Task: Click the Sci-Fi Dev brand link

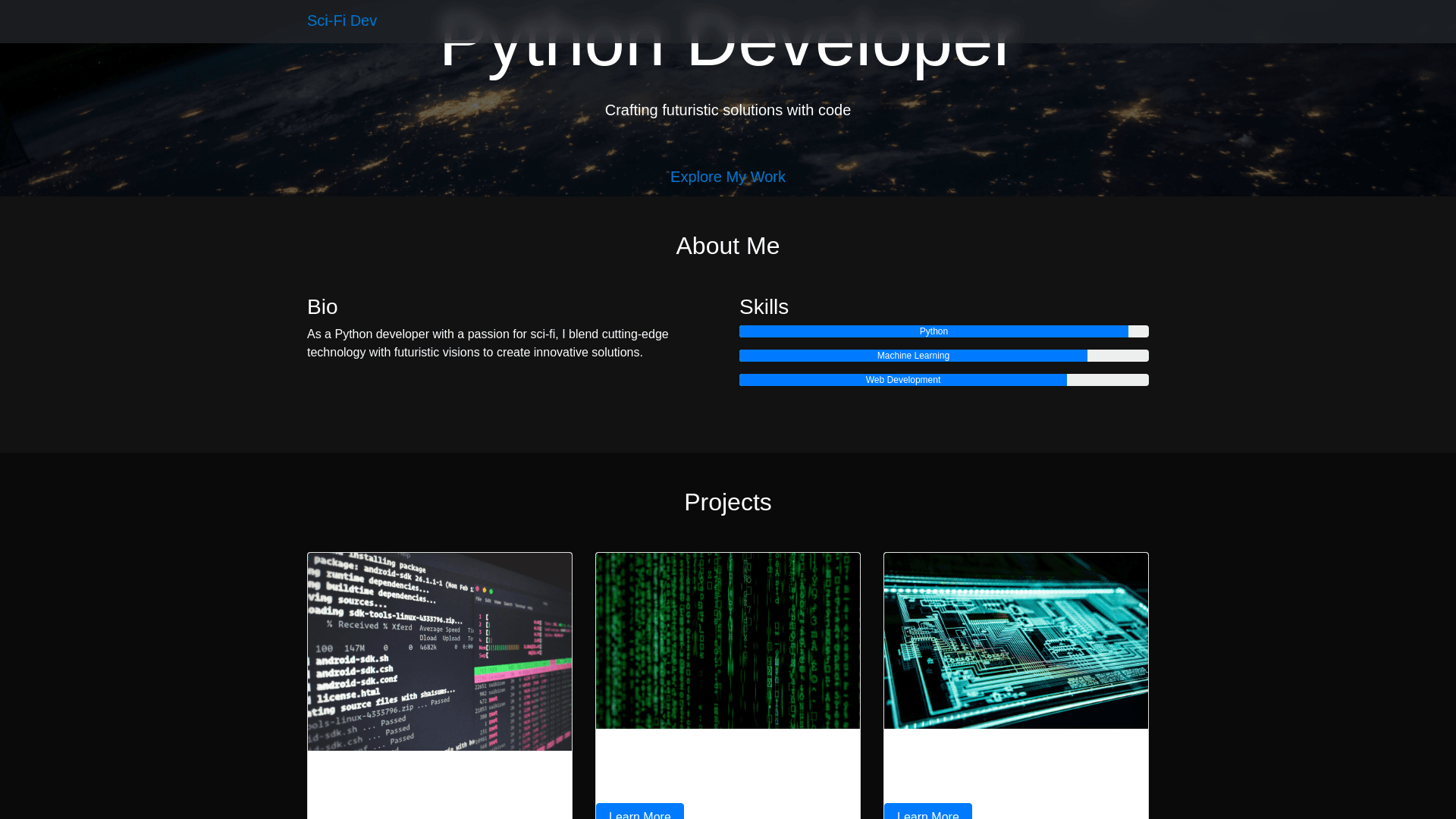Action: point(341,20)
